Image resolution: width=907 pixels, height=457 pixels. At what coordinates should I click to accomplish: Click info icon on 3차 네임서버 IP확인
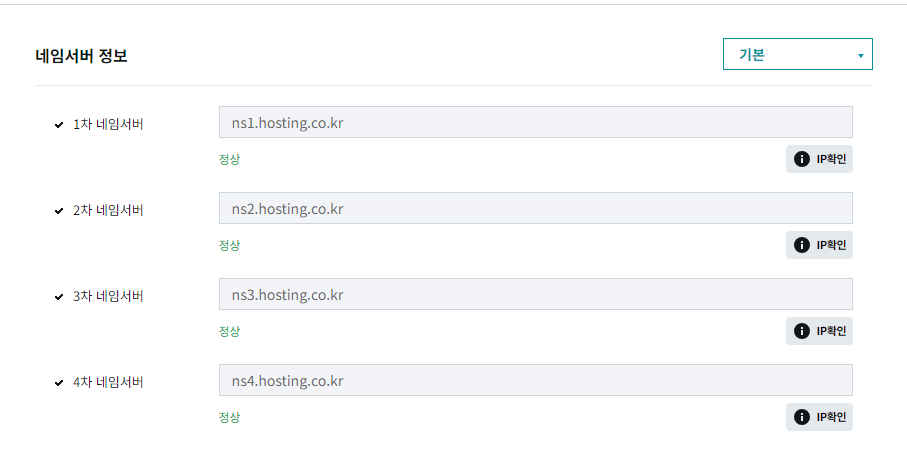click(801, 331)
